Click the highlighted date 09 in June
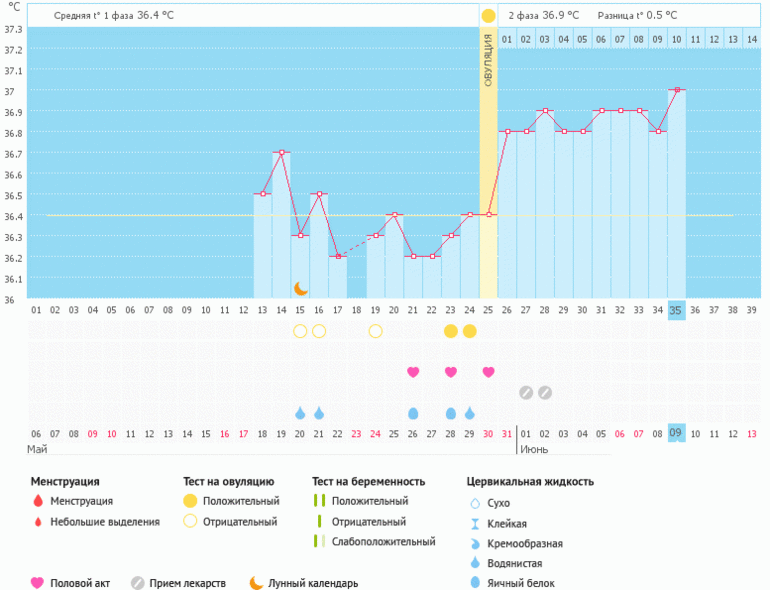This screenshot has width=770, height=590. point(676,433)
